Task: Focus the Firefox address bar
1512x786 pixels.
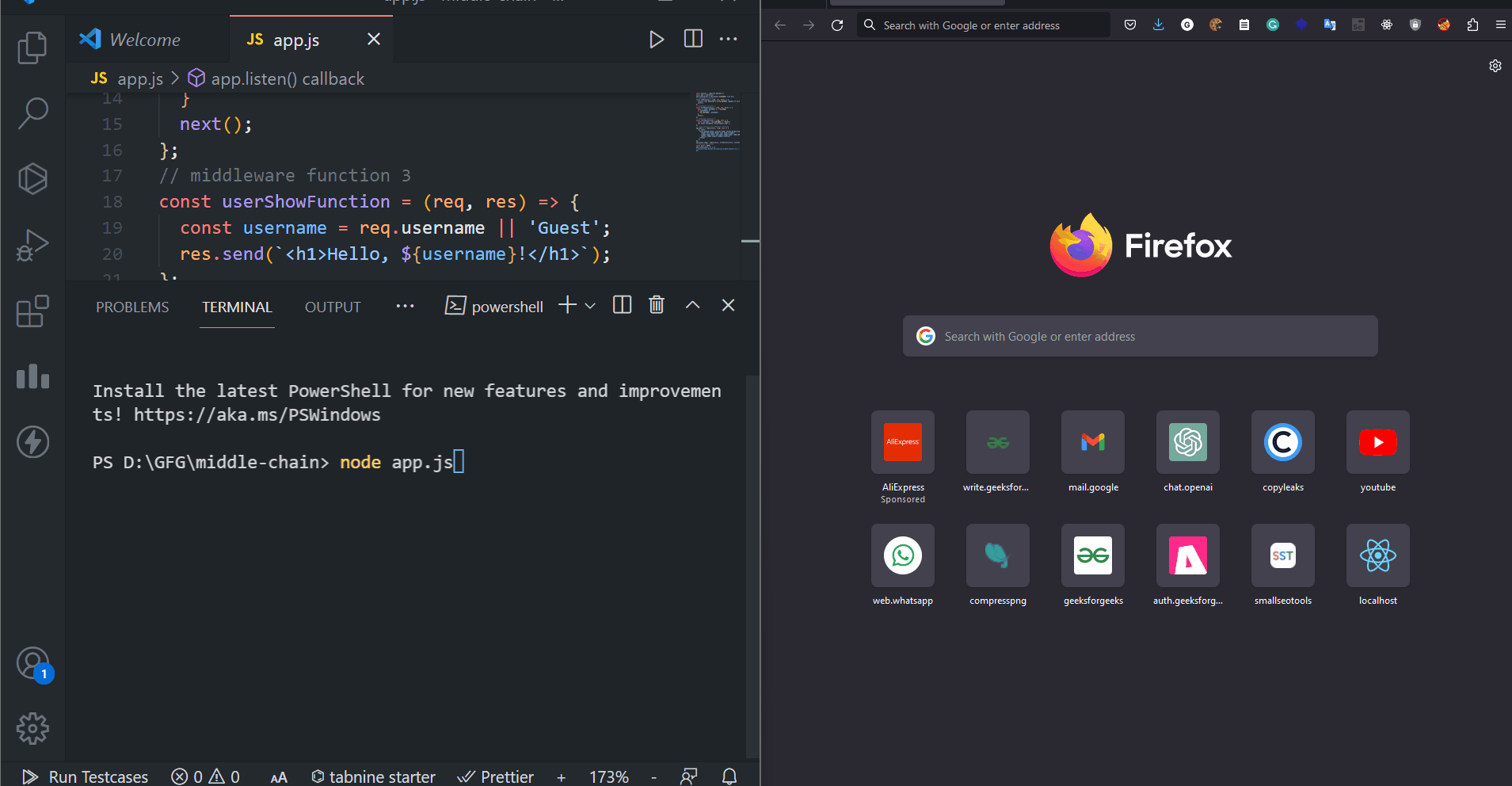Action: click(983, 25)
